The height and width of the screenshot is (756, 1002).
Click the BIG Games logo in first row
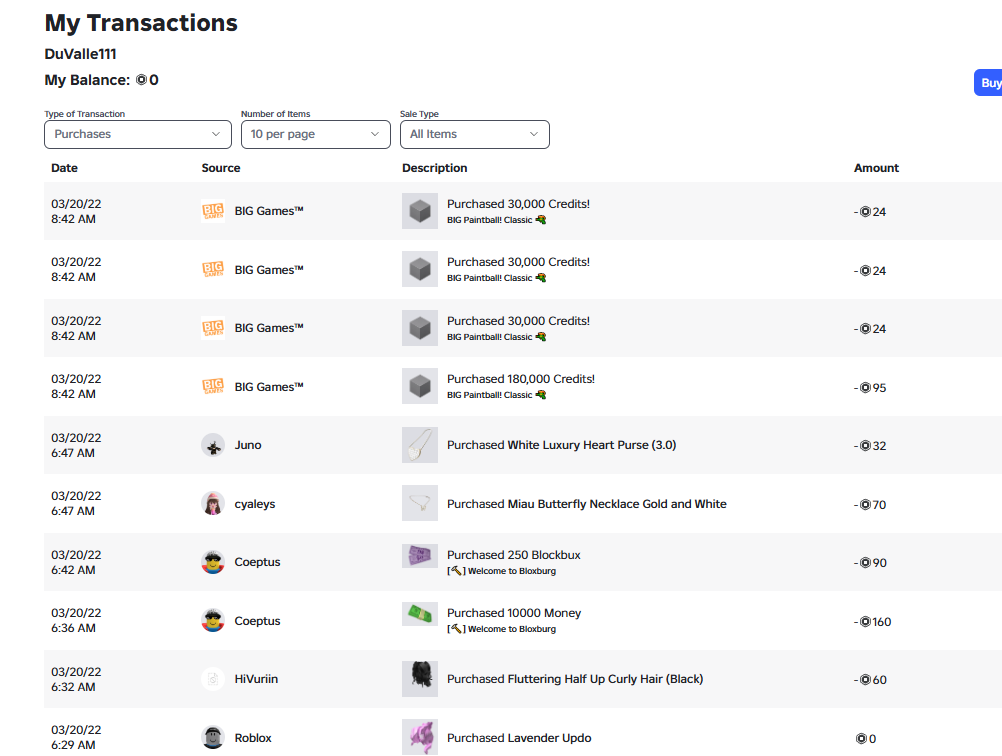(x=213, y=211)
